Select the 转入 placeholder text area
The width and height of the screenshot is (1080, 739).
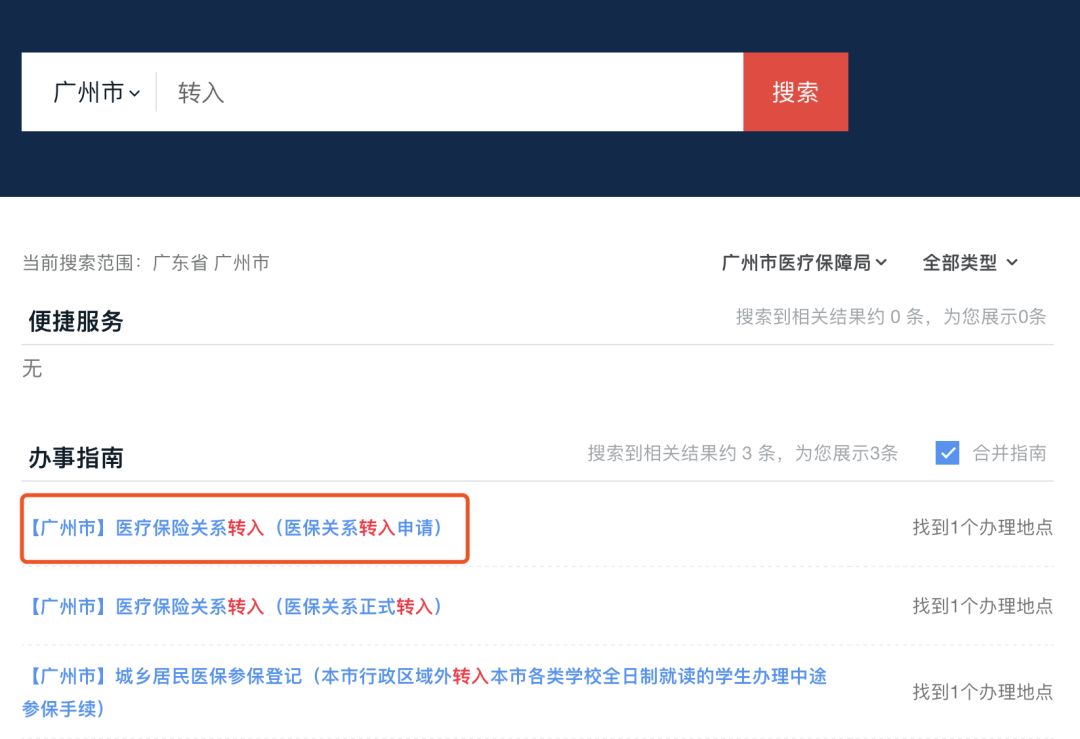(198, 92)
